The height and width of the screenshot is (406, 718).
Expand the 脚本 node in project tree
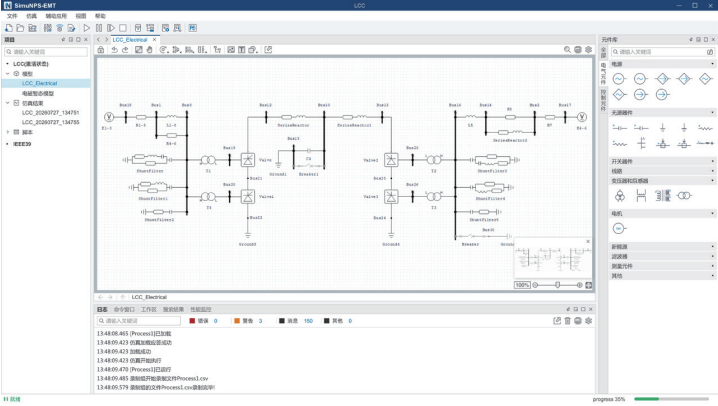pyautogui.click(x=7, y=132)
